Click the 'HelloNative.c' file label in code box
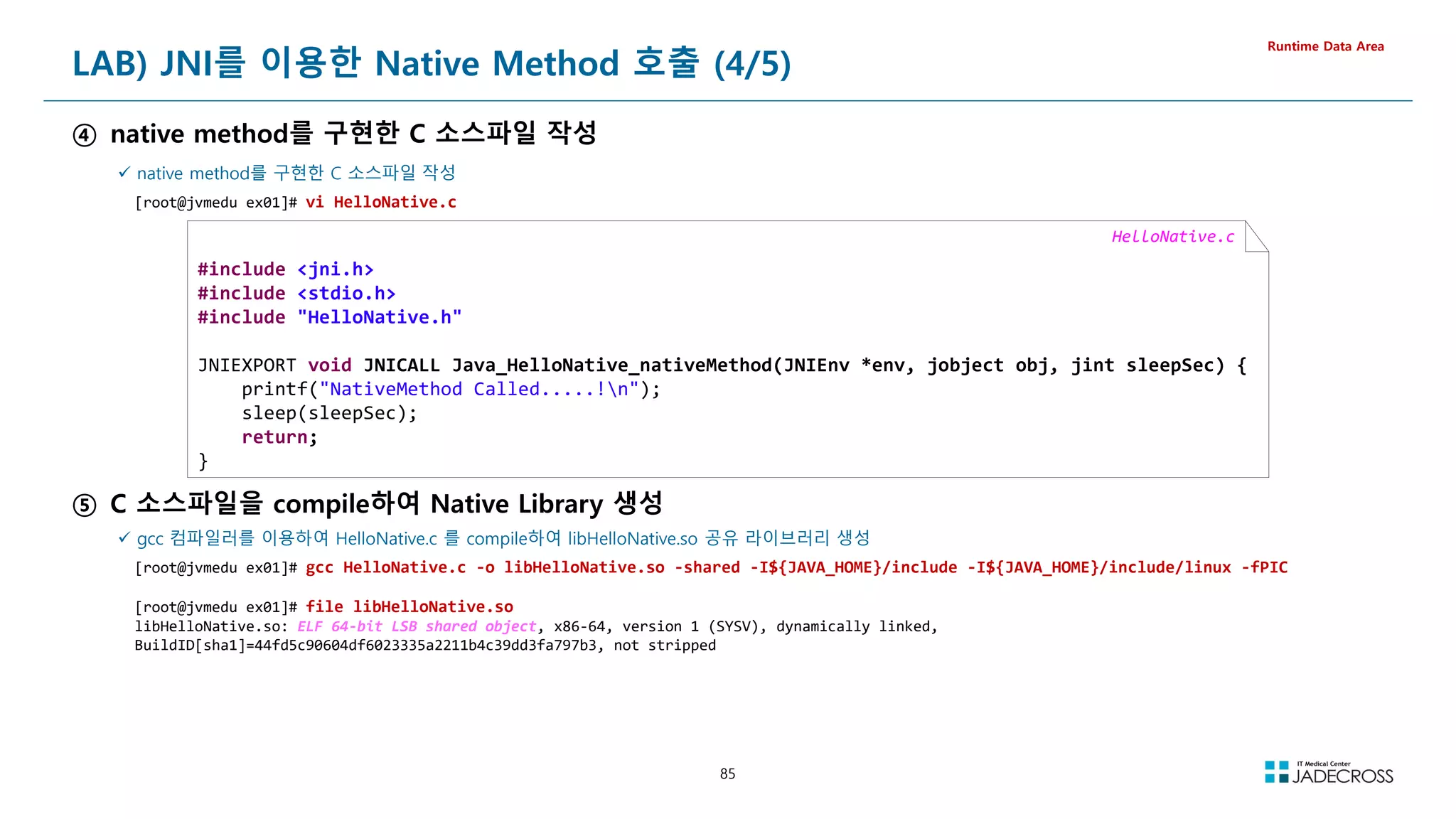Screen dimensions: 1456x819 tap(1173, 237)
